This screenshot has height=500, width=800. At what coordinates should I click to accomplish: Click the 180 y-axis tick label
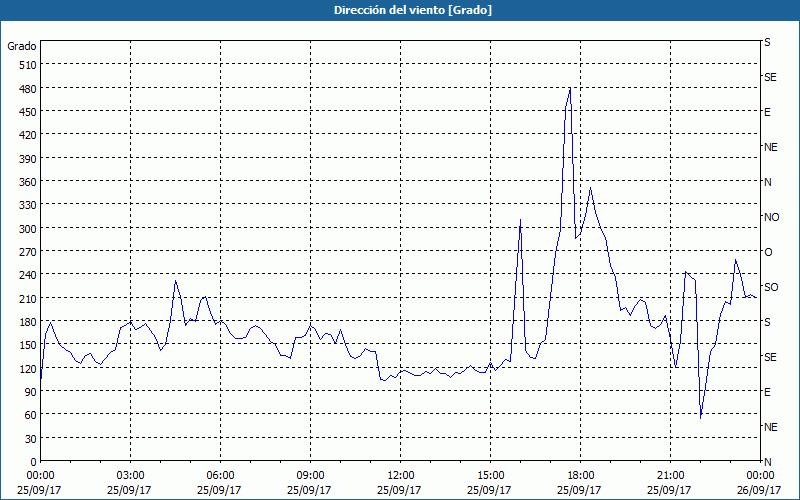pos(28,321)
